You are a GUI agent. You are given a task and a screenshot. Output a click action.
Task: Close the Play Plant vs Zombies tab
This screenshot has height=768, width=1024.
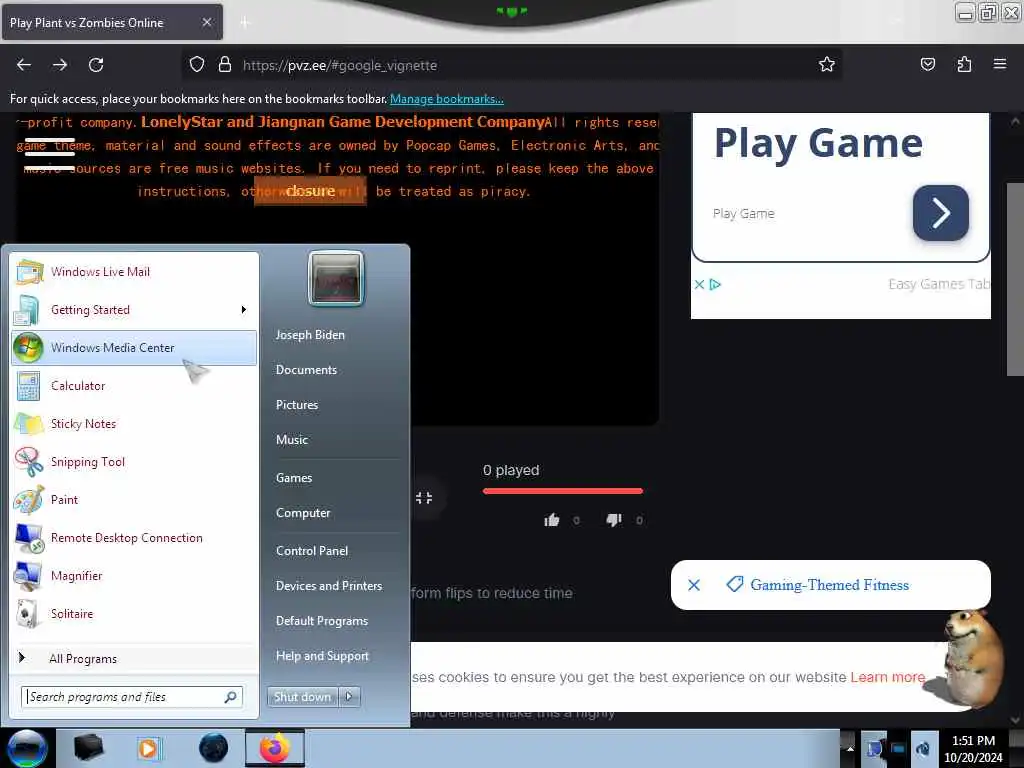(206, 22)
